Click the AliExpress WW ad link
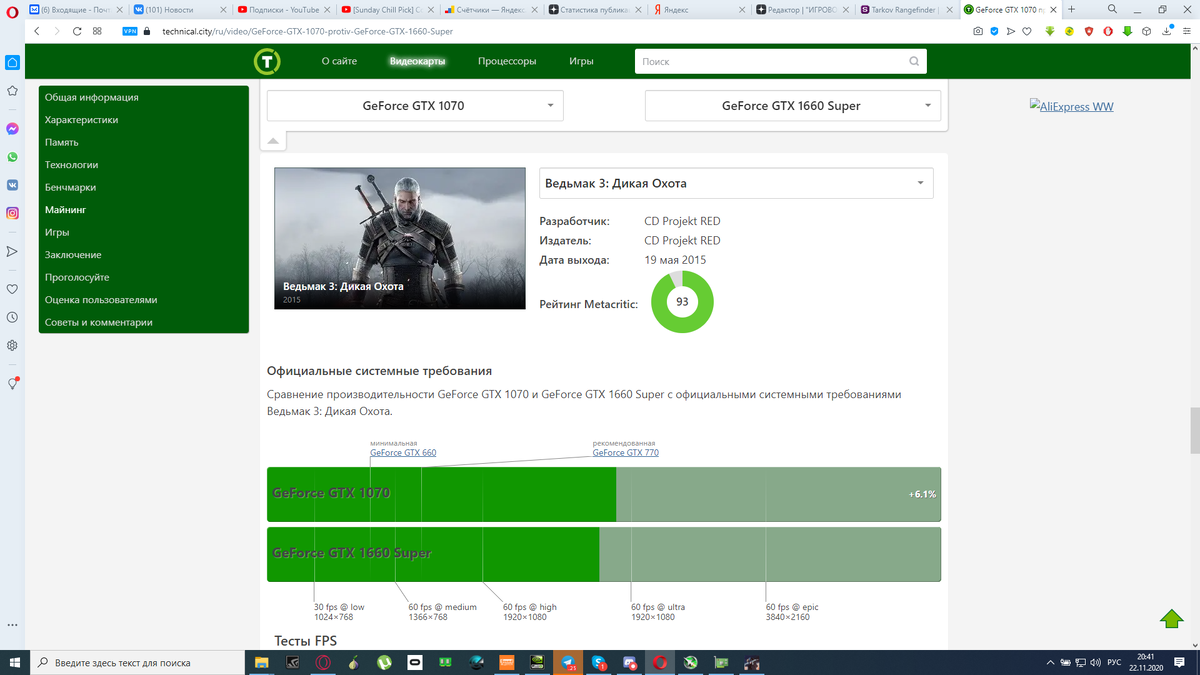The height and width of the screenshot is (675, 1200). [1071, 106]
